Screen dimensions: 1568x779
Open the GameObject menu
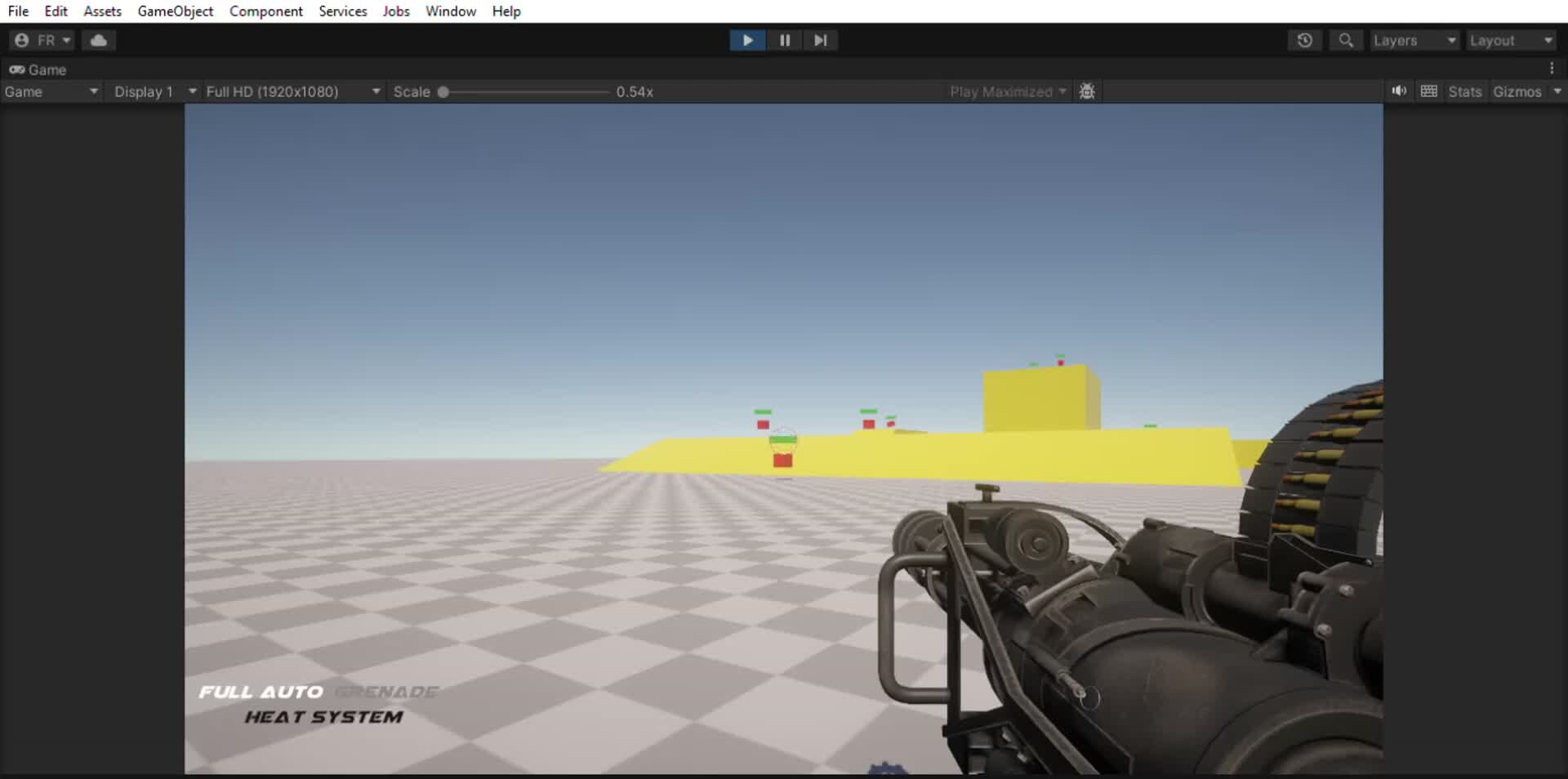[x=175, y=11]
